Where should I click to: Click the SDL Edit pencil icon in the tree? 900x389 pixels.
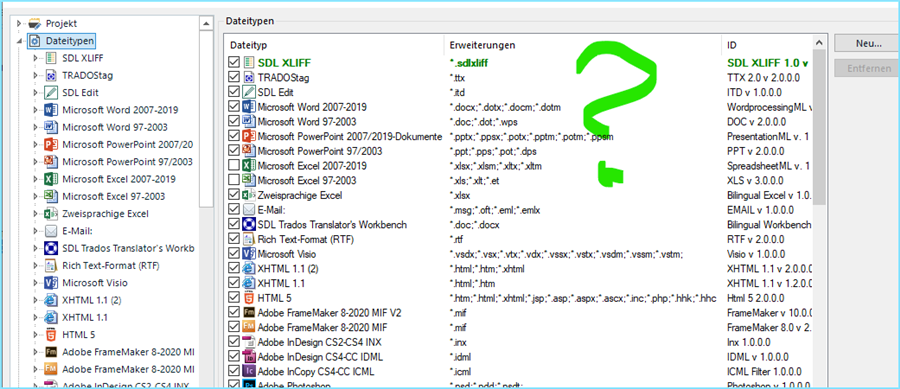[51, 92]
